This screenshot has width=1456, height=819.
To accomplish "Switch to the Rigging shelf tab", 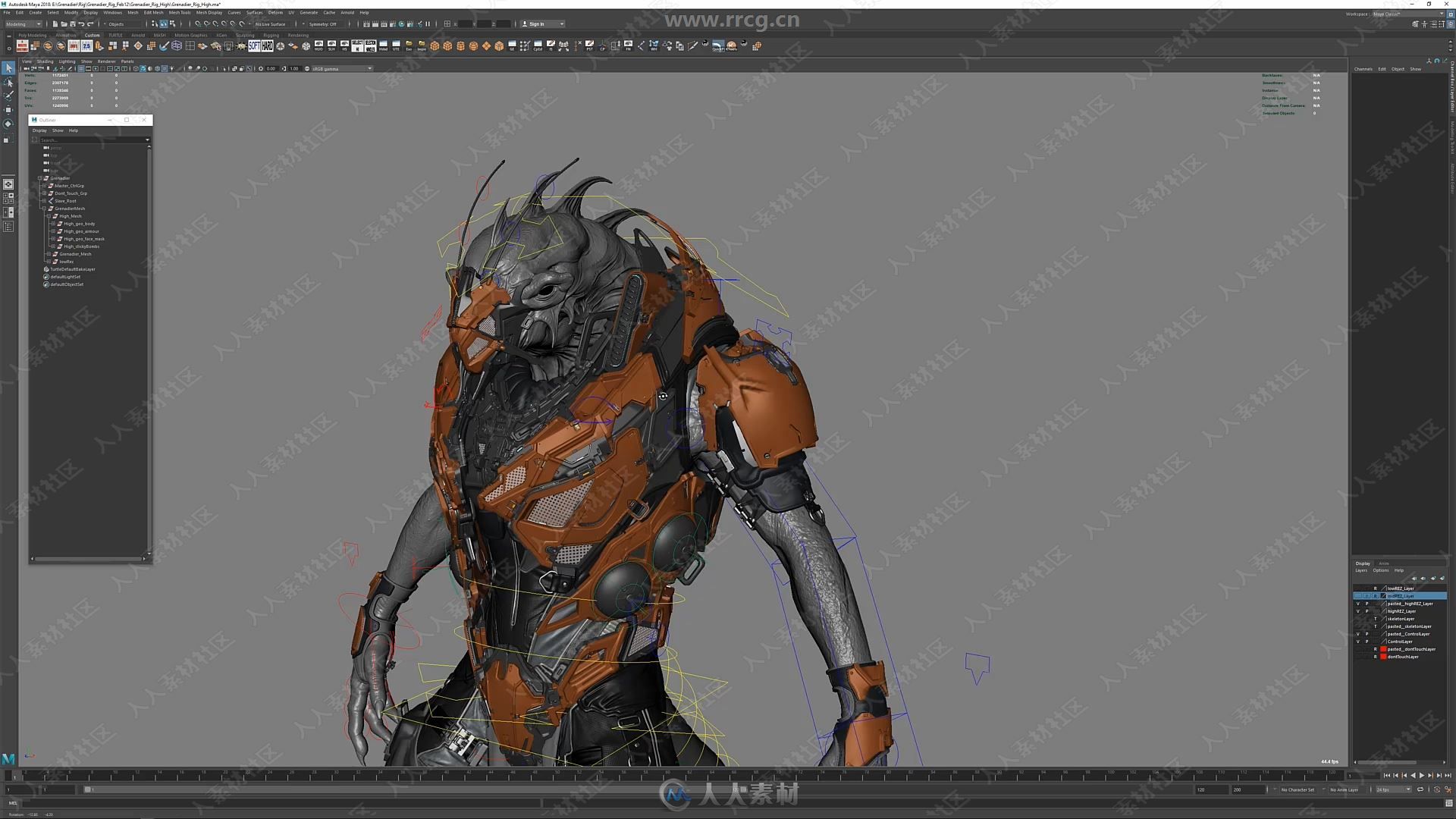I will click(271, 36).
